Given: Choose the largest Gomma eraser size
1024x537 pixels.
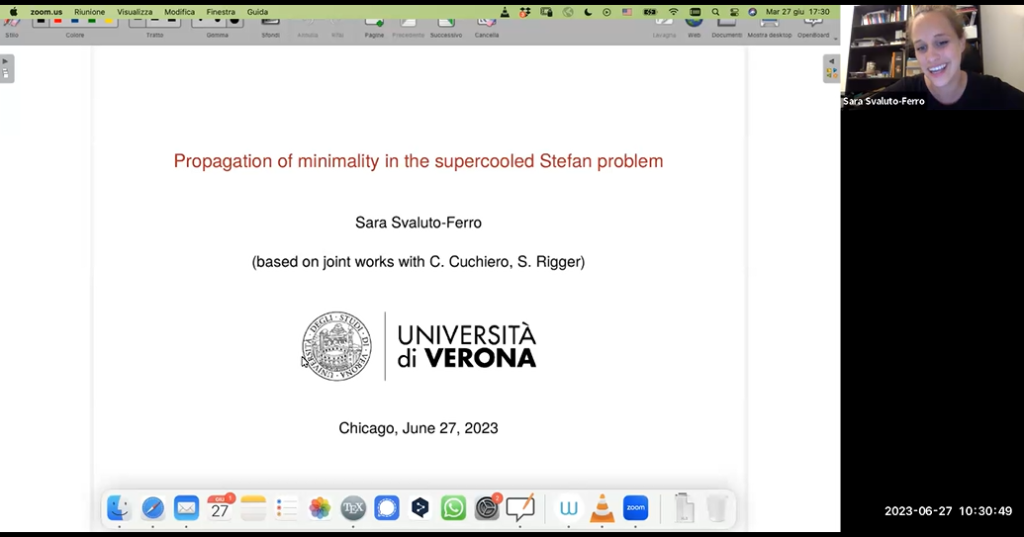Looking at the screenshot, I should point(235,21).
